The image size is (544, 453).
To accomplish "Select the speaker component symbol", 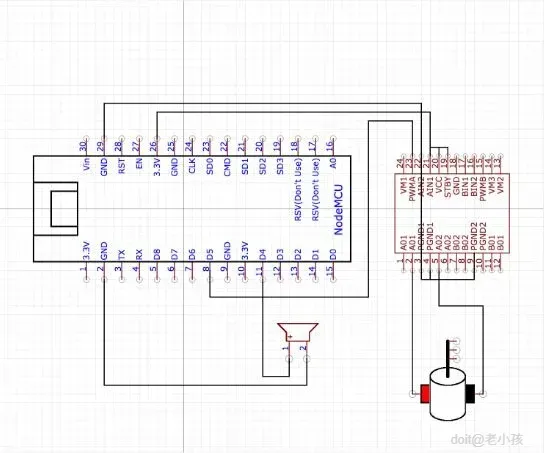I will click(x=298, y=332).
